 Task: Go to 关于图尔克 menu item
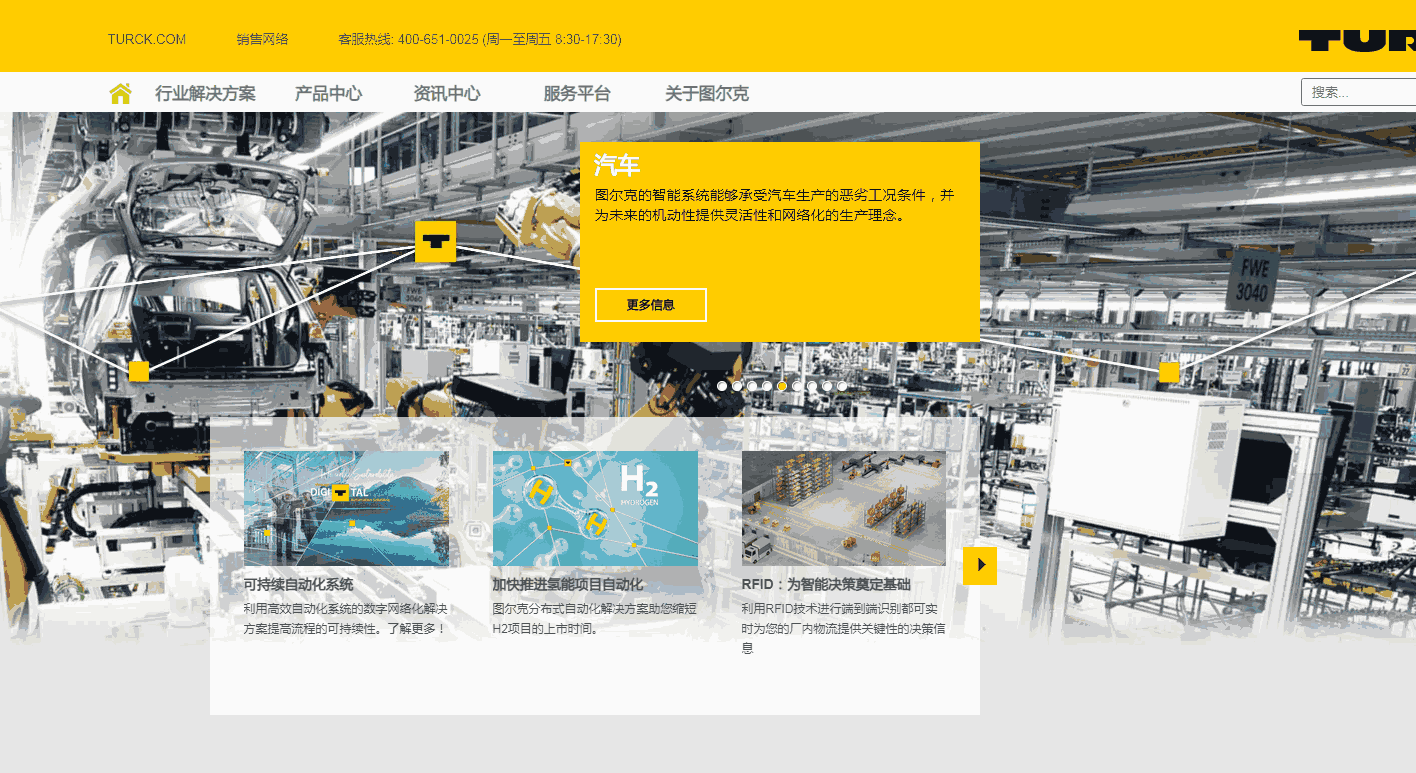[707, 94]
